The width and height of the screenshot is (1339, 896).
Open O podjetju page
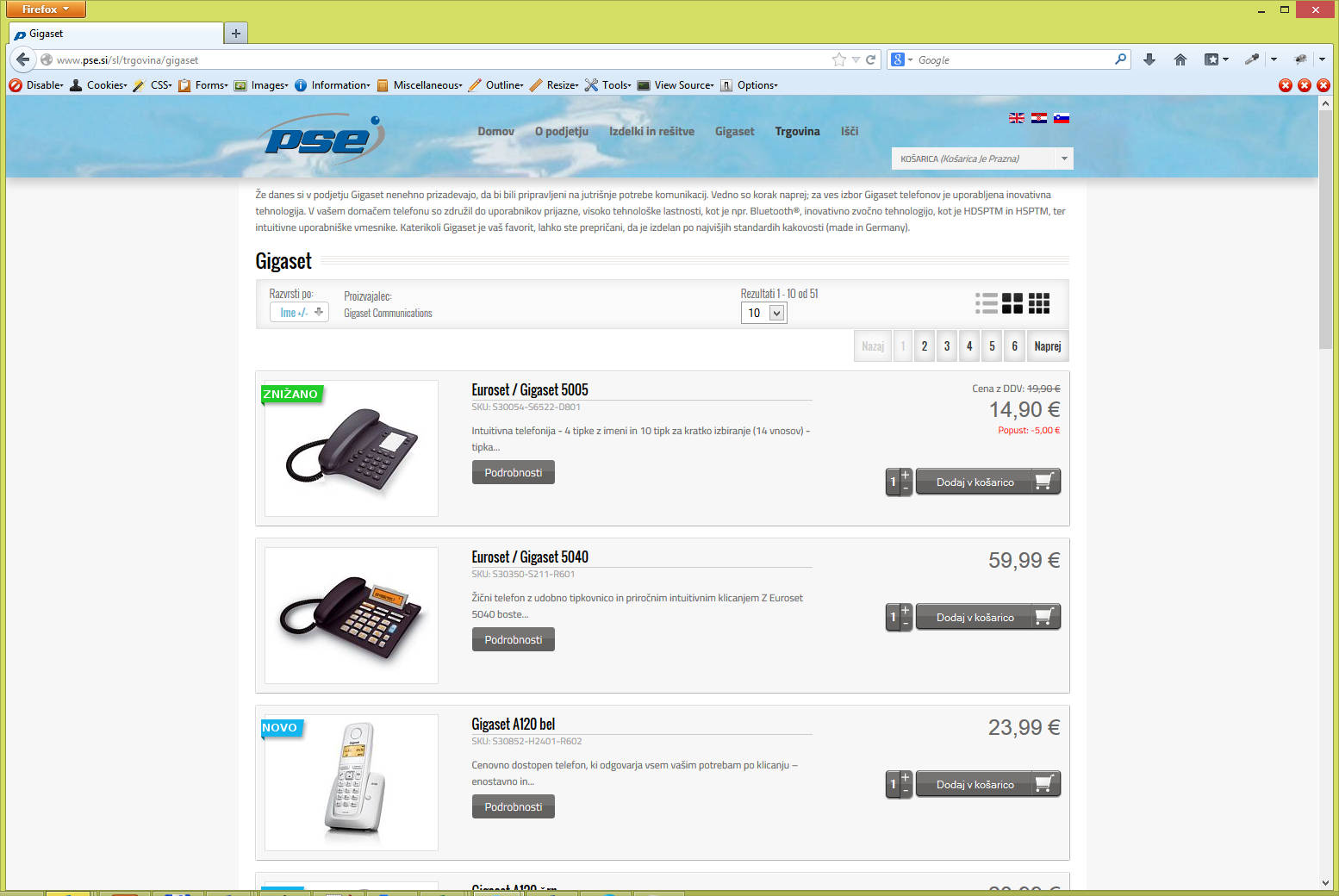coord(562,132)
